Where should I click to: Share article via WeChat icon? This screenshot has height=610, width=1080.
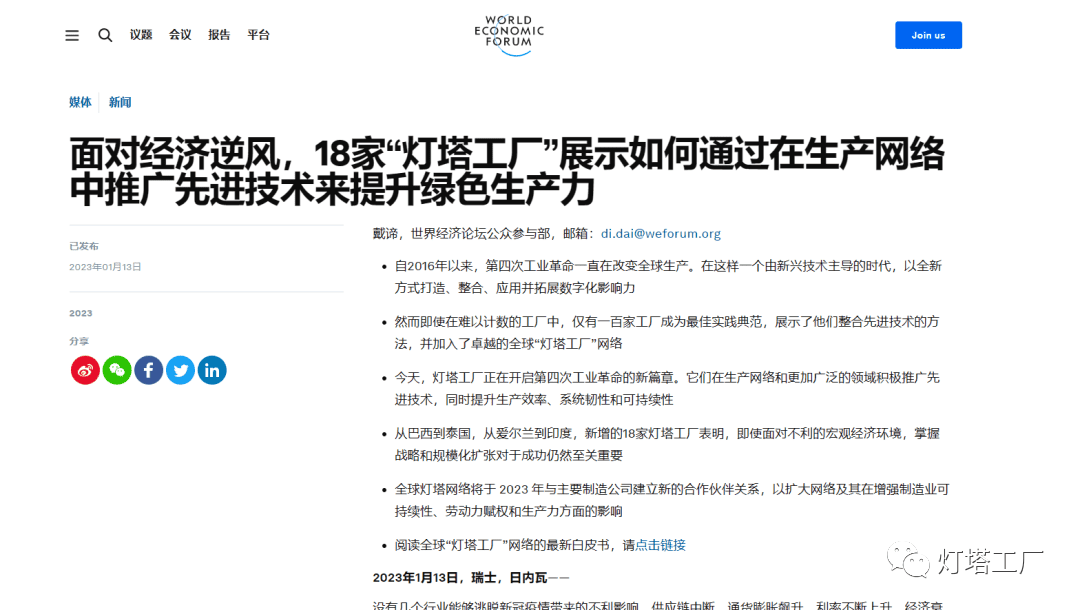(117, 370)
